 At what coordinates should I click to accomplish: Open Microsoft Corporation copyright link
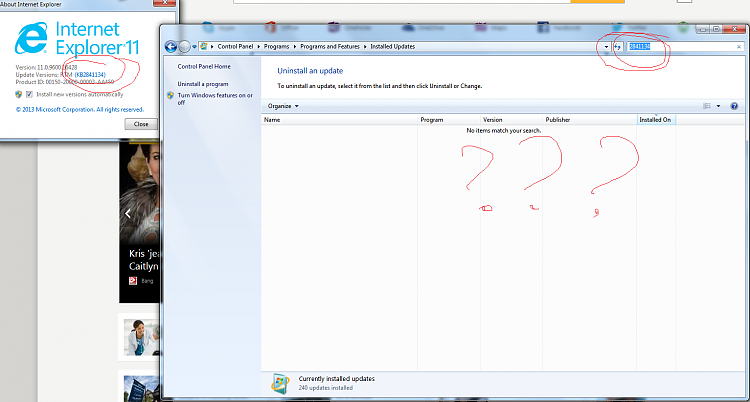pos(80,110)
